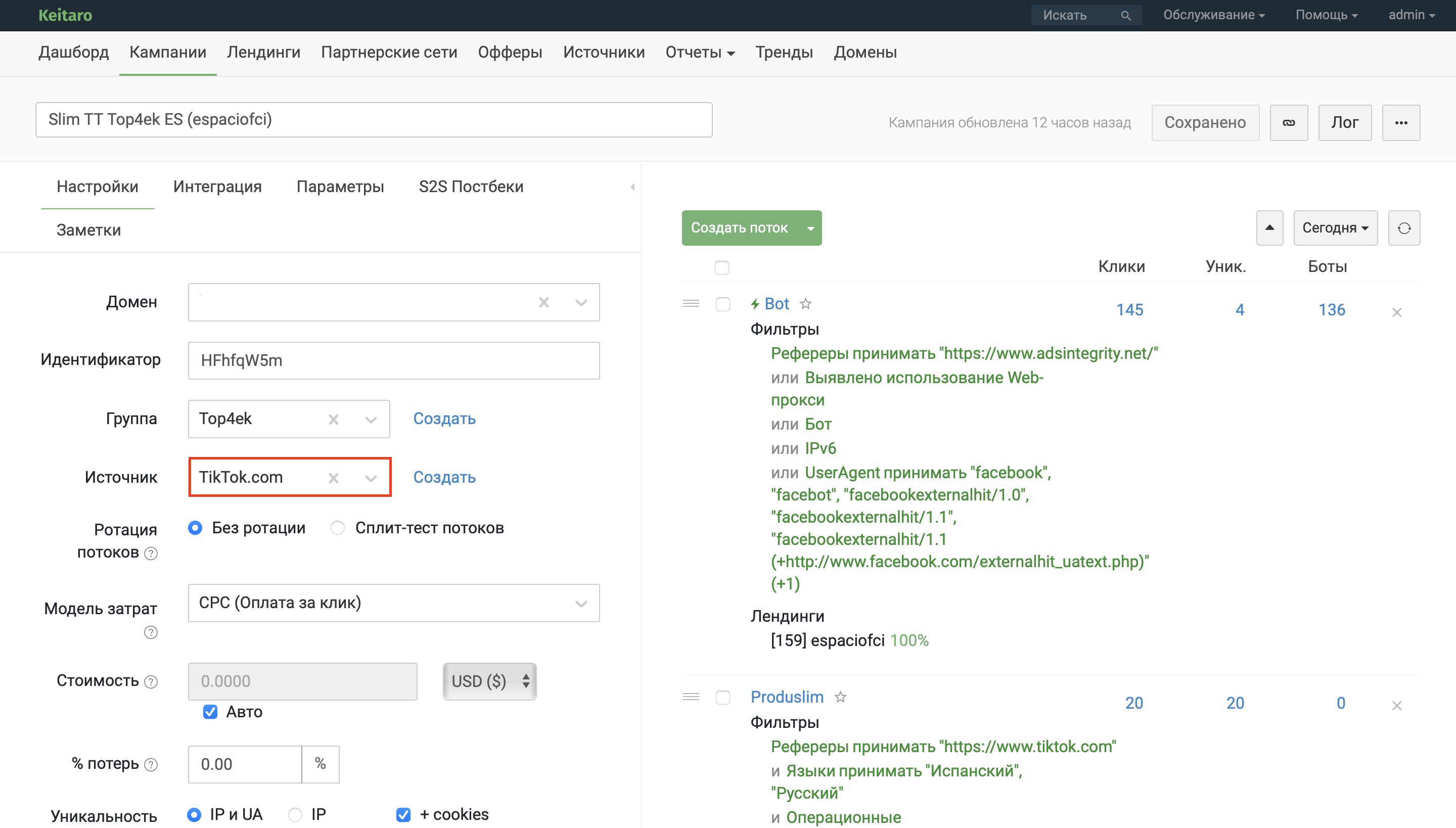Delete the Bot stream with X
The width and height of the screenshot is (1456, 828).
(x=1396, y=312)
